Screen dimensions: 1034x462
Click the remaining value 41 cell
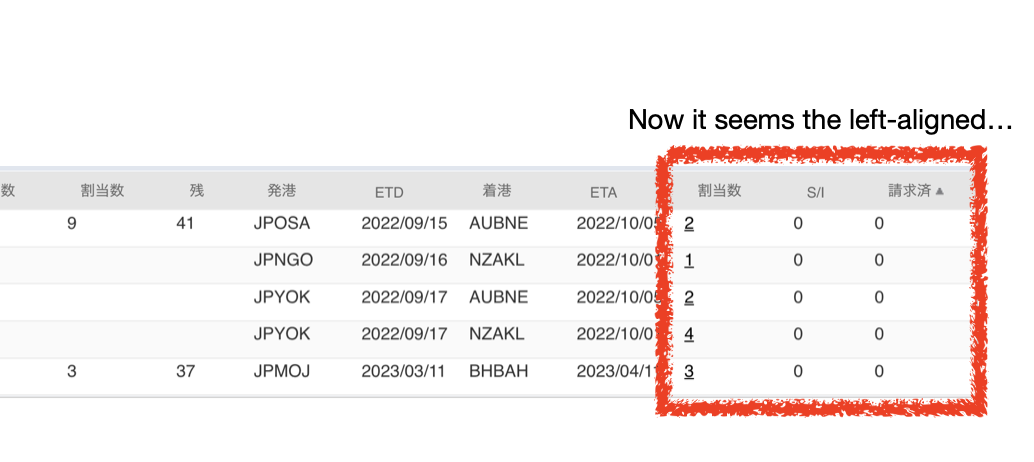[185, 223]
